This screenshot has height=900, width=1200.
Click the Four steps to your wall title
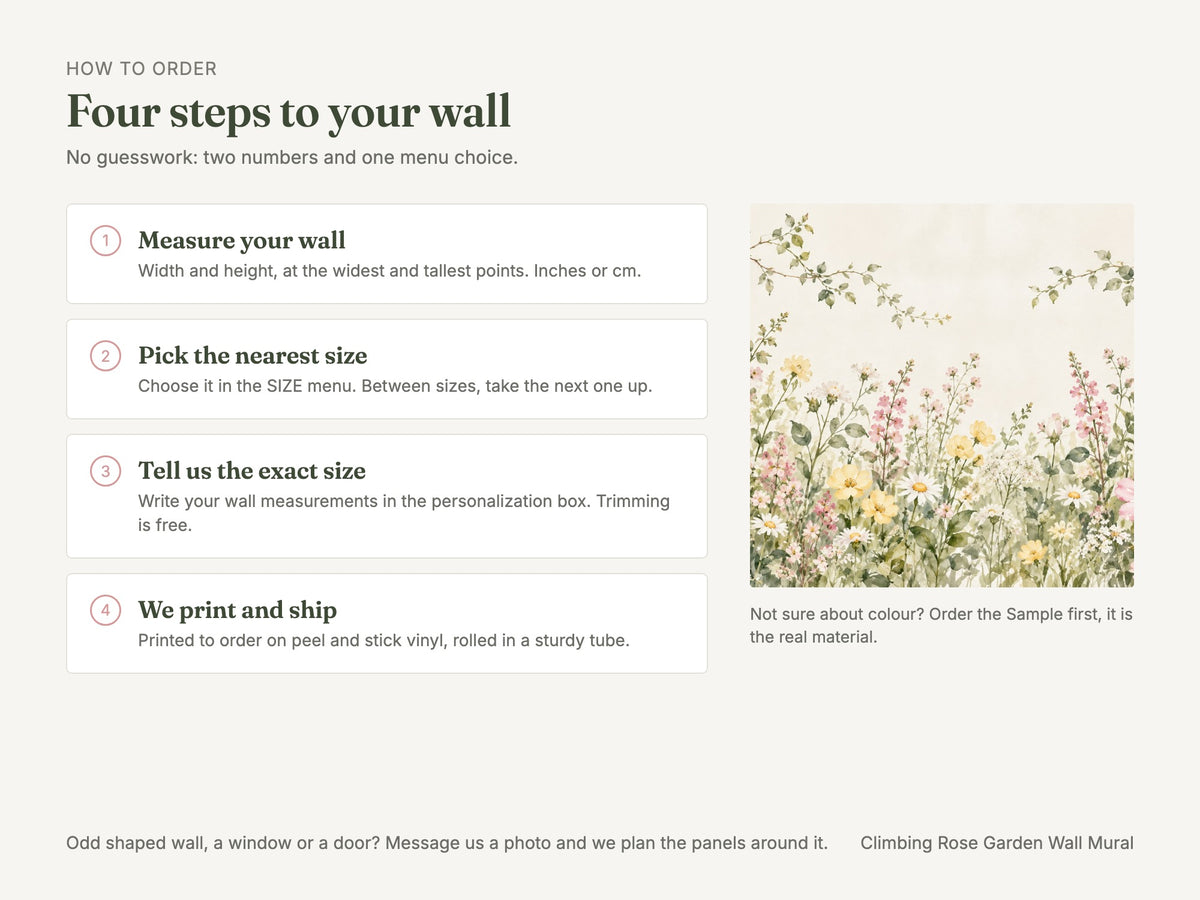[289, 111]
